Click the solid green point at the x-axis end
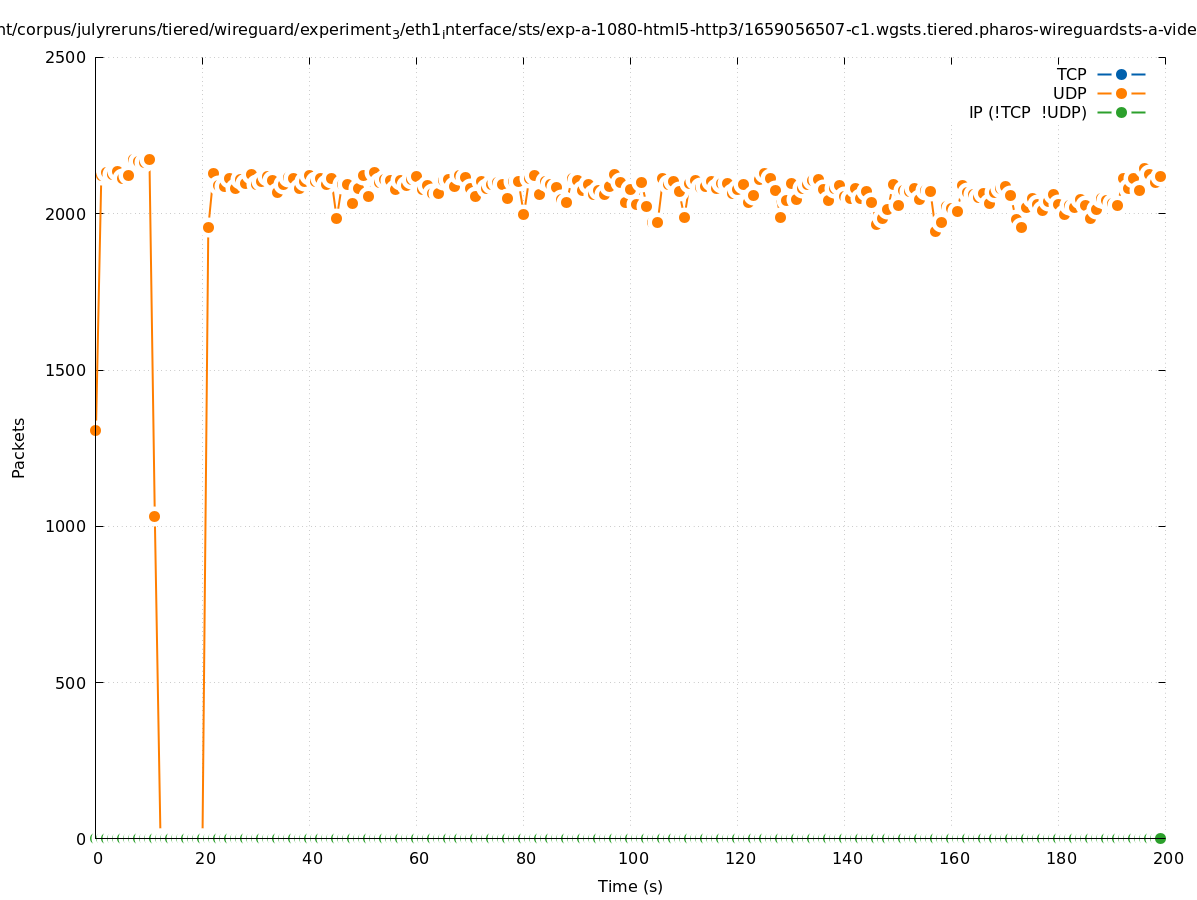Viewport: 1197px width, 900px height. click(1160, 838)
